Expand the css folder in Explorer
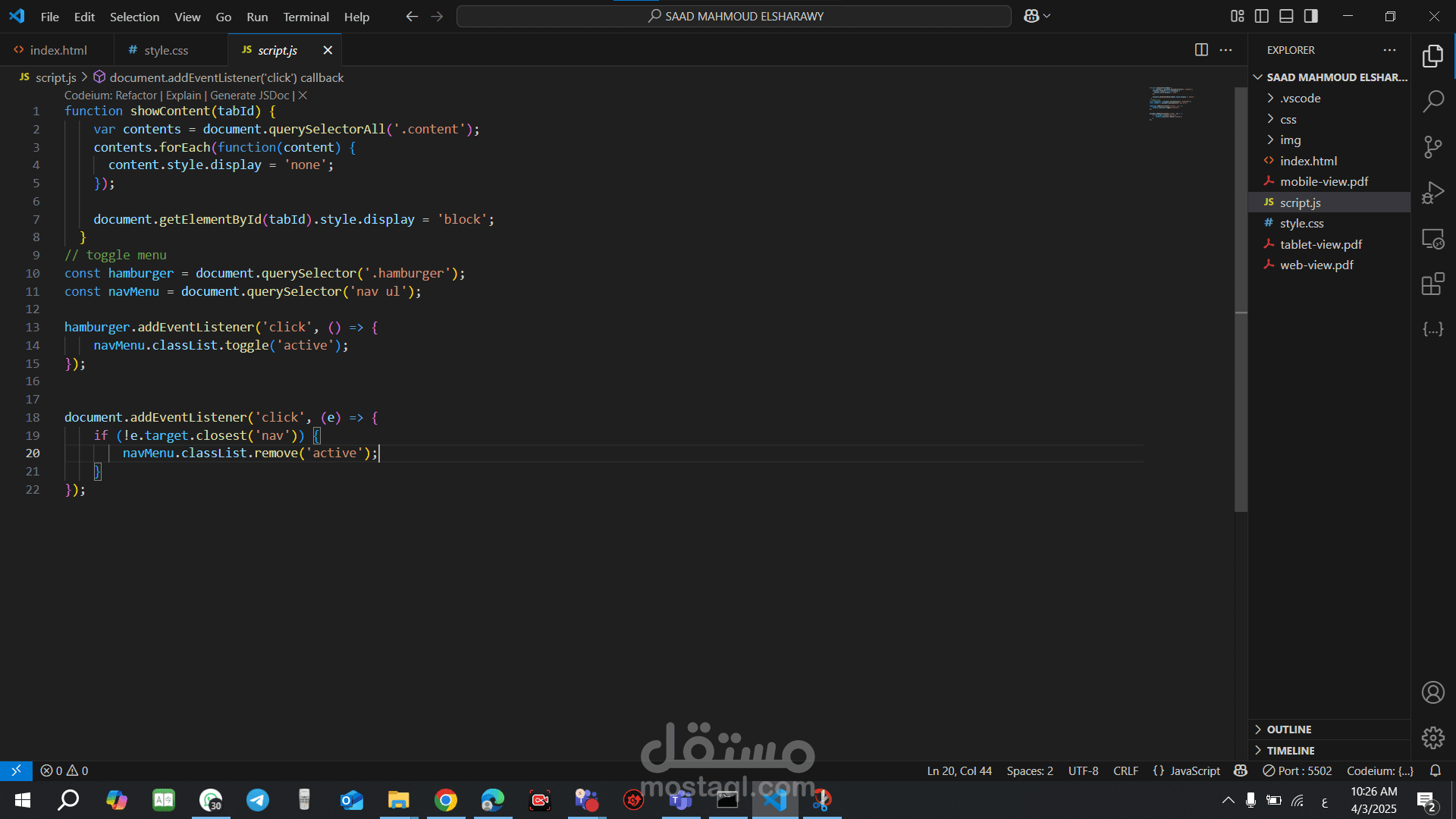1456x819 pixels. click(x=1288, y=119)
